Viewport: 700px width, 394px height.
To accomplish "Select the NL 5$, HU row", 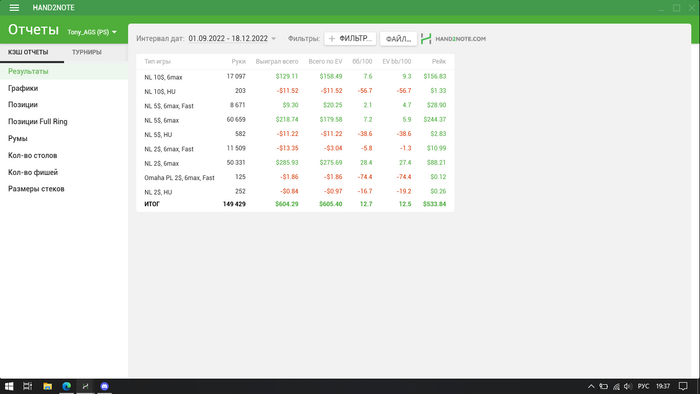I will coord(295,134).
